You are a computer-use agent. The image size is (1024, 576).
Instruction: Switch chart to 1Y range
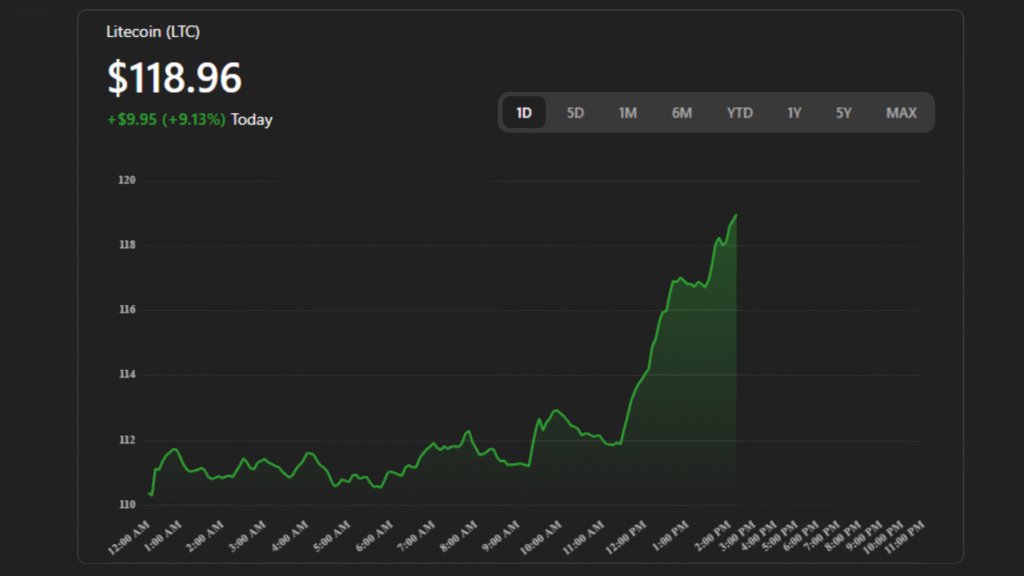pos(794,113)
